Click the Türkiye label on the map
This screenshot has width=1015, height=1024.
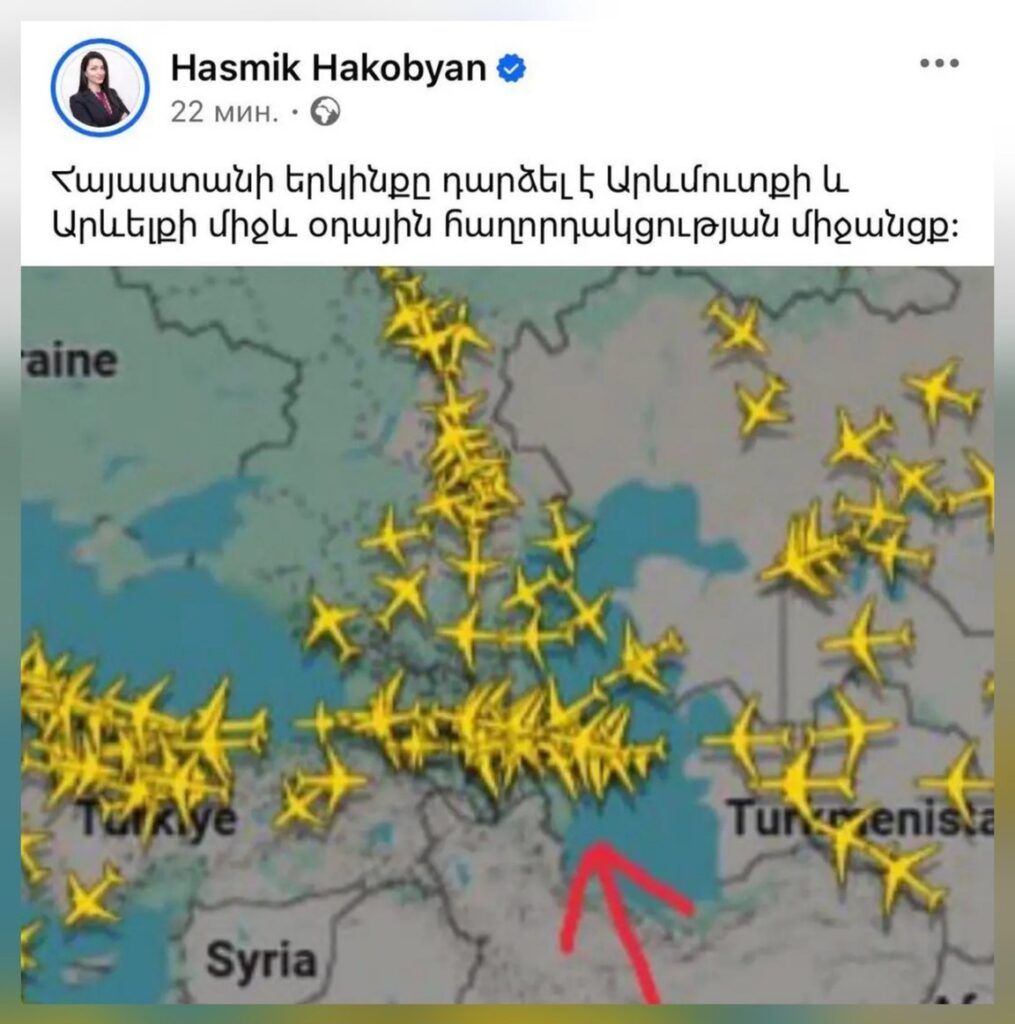click(x=158, y=819)
